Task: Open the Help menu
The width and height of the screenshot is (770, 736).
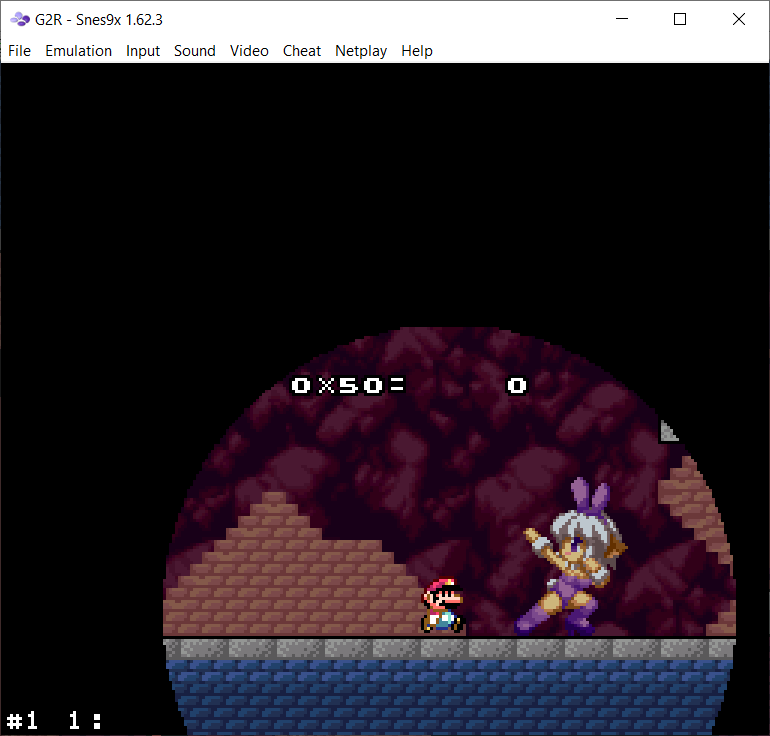Action: [x=417, y=51]
